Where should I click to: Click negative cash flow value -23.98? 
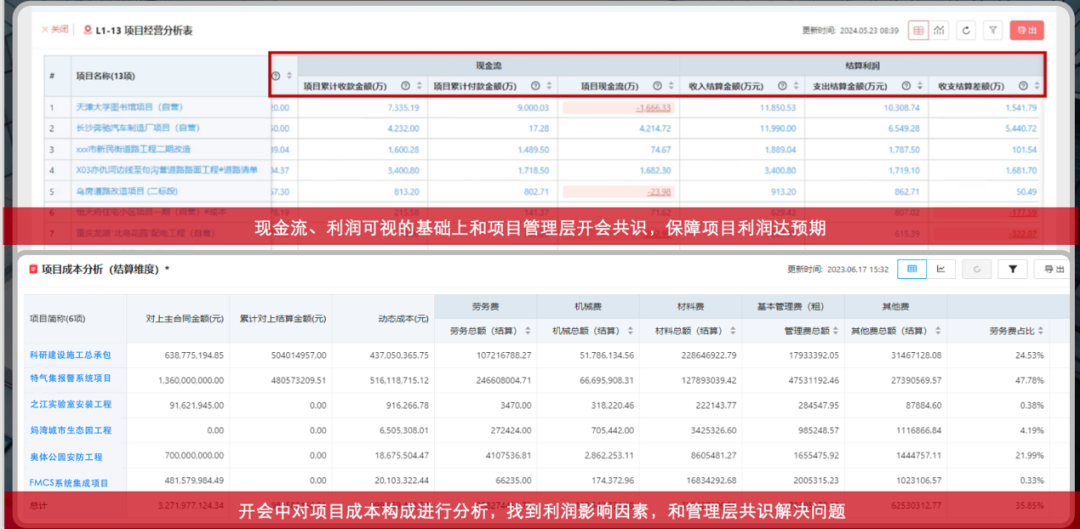659,191
